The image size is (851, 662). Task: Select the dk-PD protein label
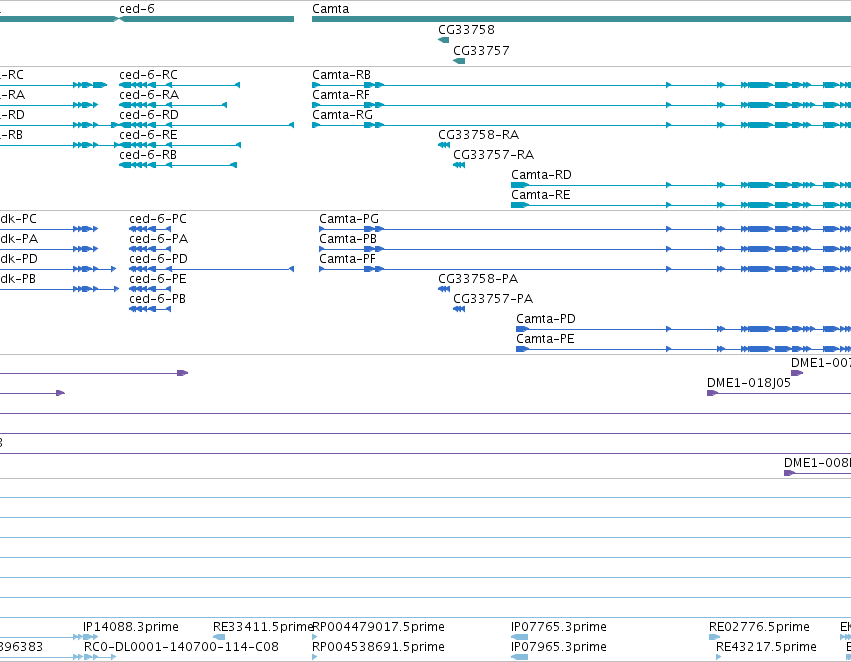click(x=19, y=259)
